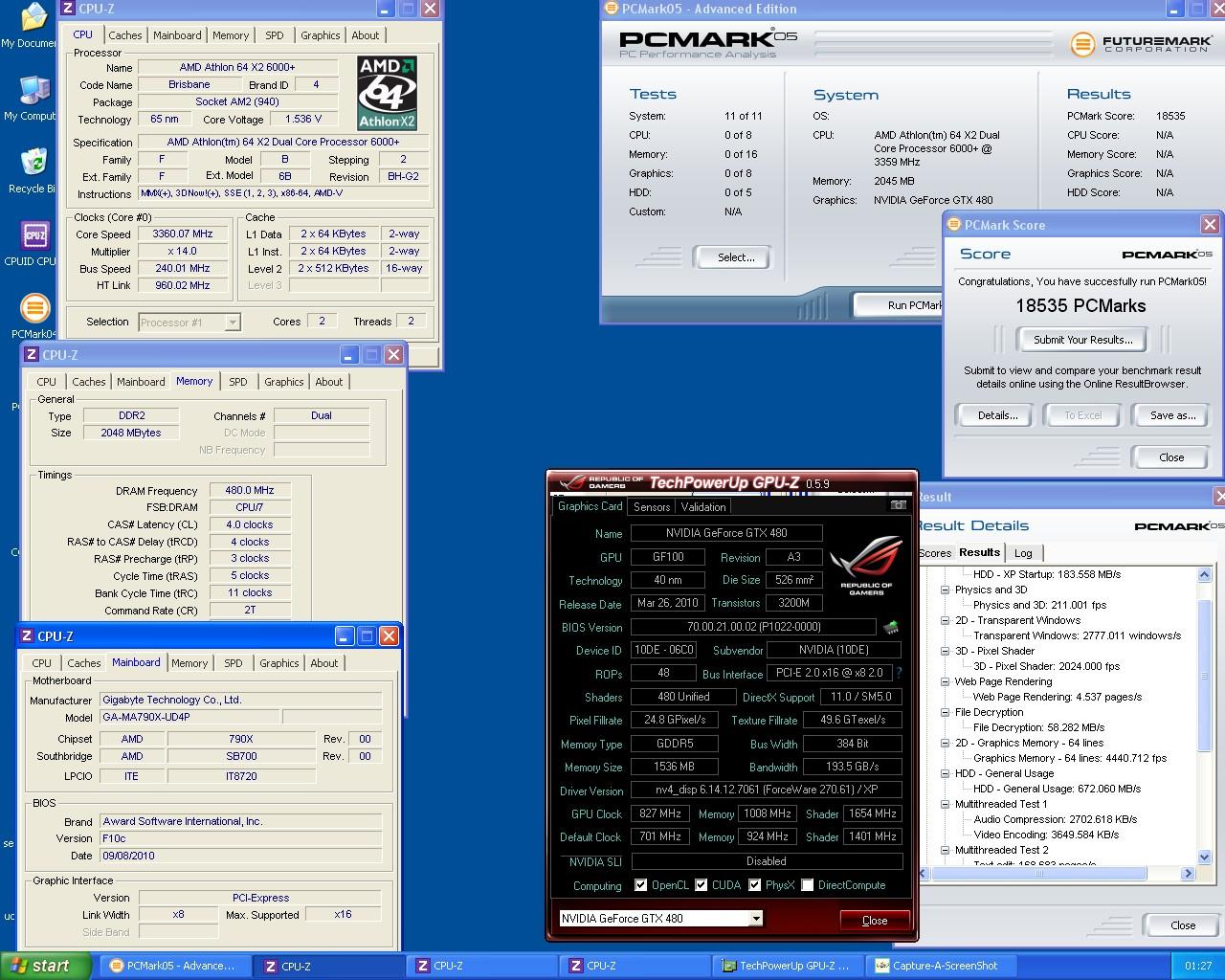The image size is (1225, 980).
Task: Click the result tree scroll-down arrow
Action: (1205, 857)
